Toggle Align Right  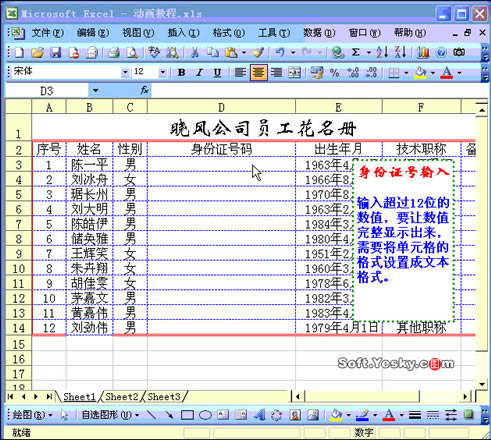click(x=276, y=72)
